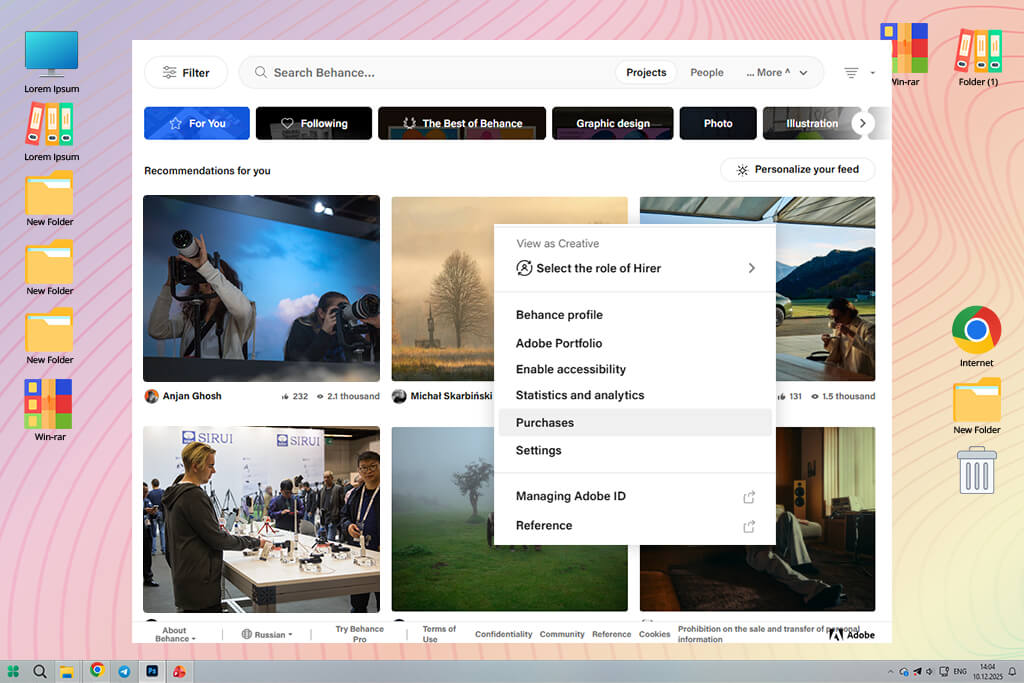Select the recycle bin desktop icon
The width and height of the screenshot is (1024, 683).
pyautogui.click(x=977, y=470)
